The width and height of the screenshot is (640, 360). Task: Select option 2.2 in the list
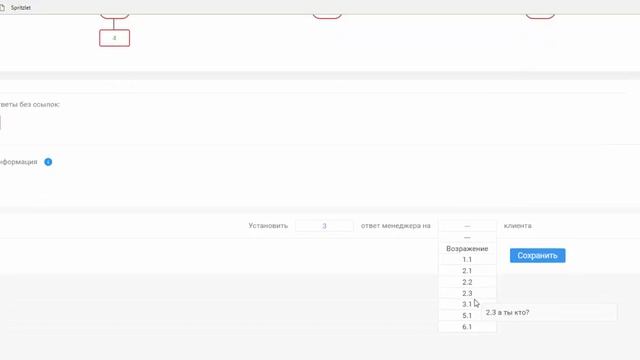[x=467, y=282]
